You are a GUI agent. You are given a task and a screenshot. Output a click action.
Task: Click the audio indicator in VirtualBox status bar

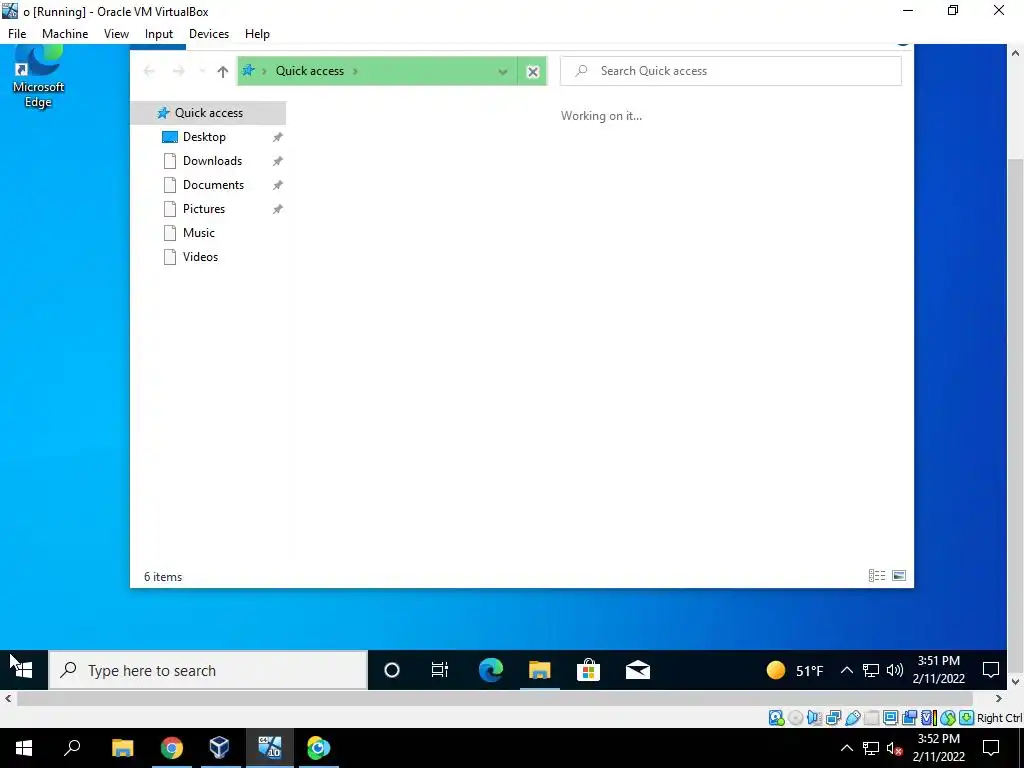[x=814, y=718]
